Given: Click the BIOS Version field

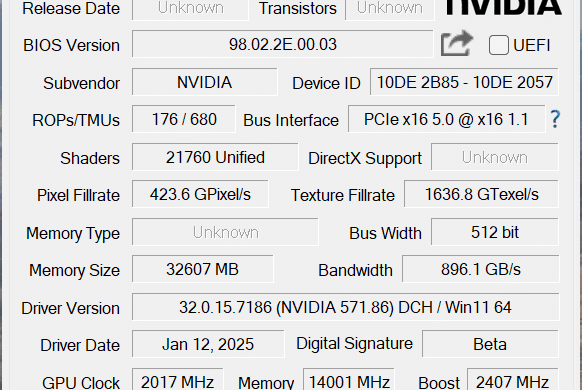Looking at the screenshot, I should (282, 44).
